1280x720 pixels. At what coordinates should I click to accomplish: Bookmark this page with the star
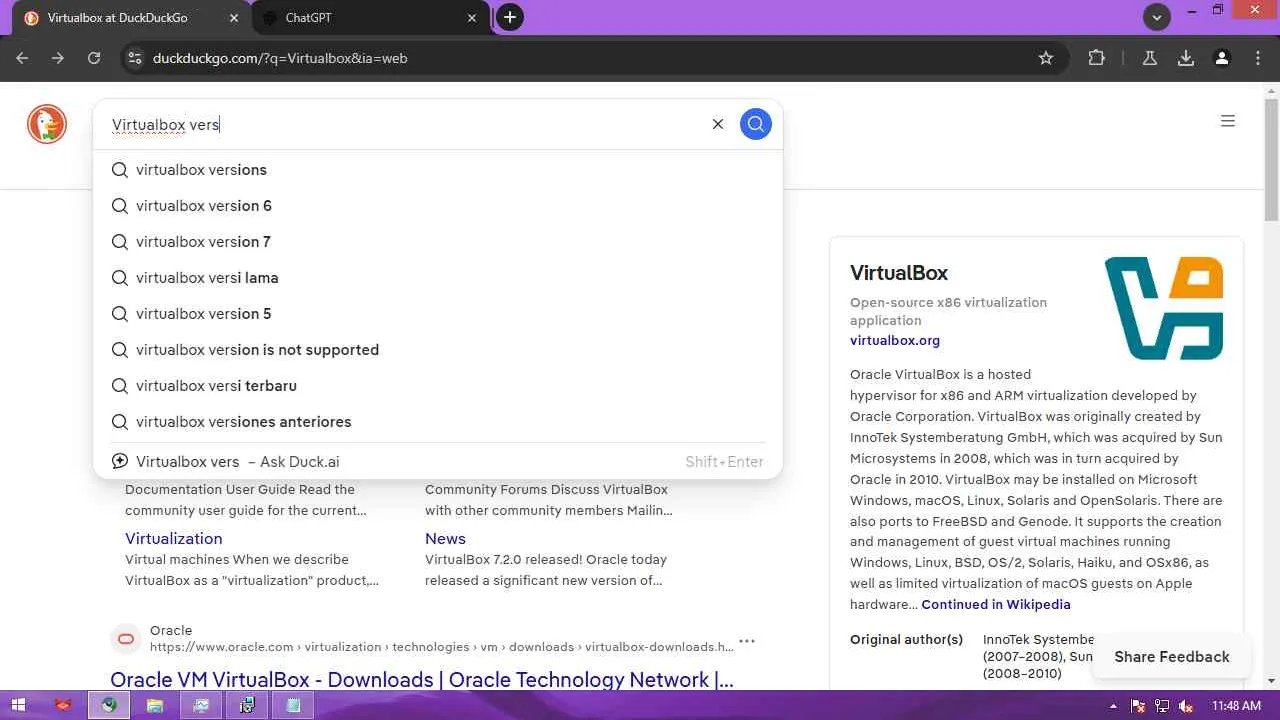tap(1046, 58)
